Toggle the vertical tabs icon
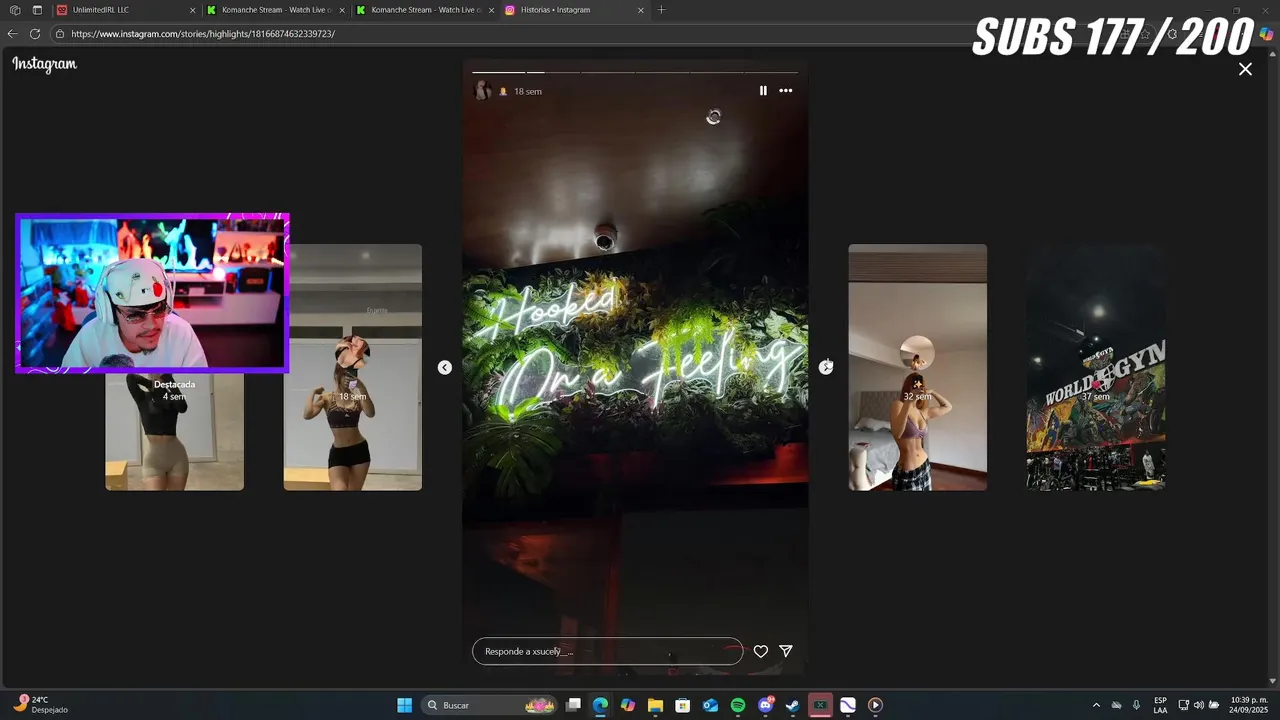The image size is (1280, 720). point(37,10)
